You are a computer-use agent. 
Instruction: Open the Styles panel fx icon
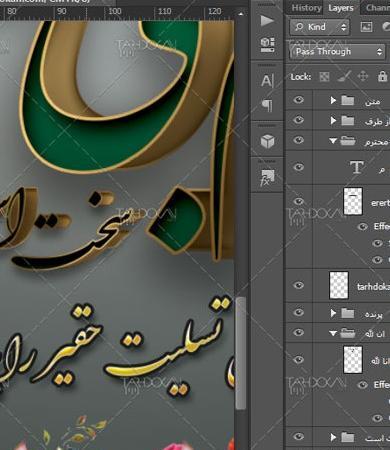pos(267,177)
